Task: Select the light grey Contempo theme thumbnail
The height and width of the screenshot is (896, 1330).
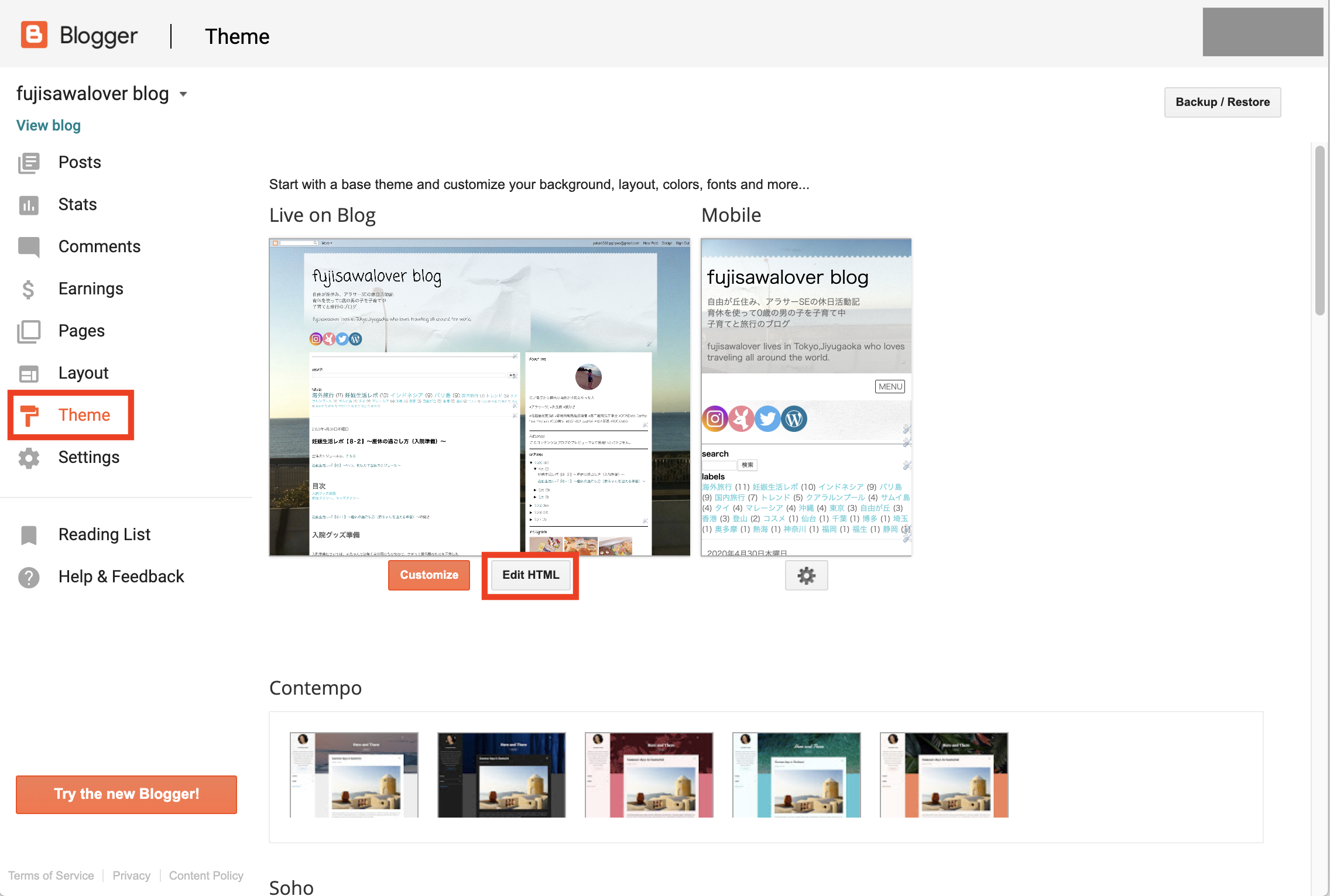Action: coord(354,775)
